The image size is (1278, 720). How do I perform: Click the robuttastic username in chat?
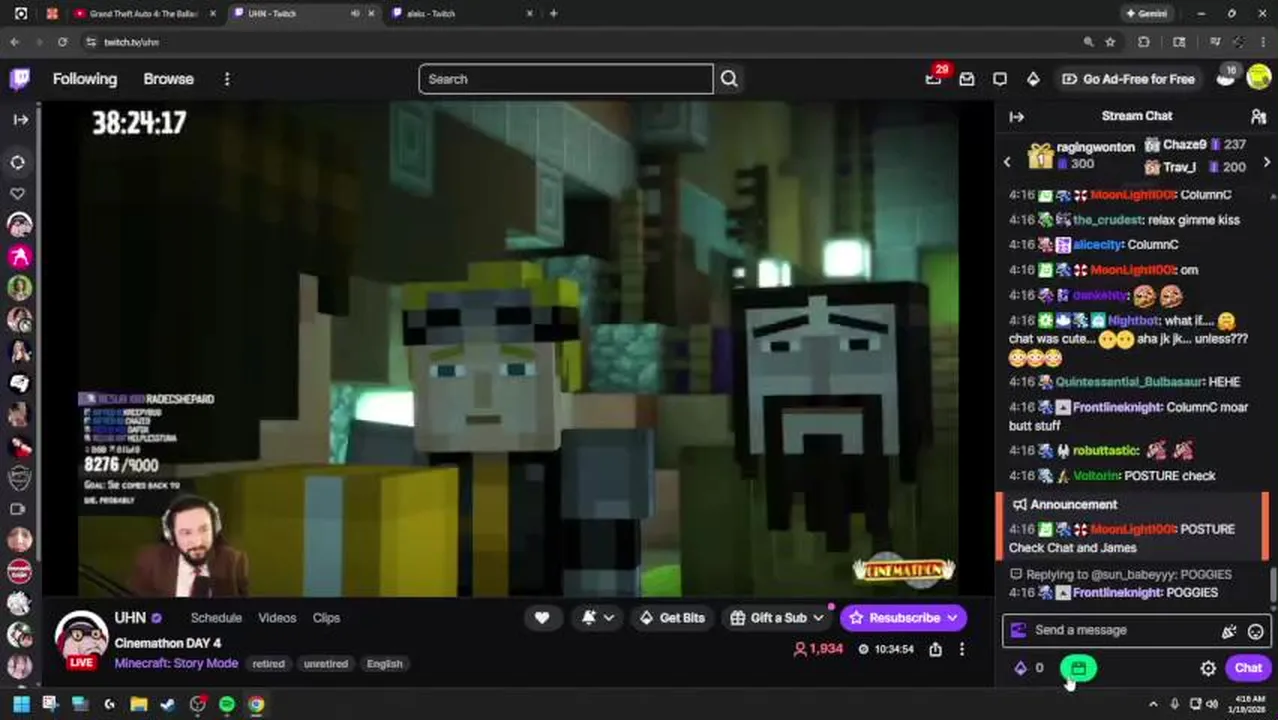click(1106, 451)
